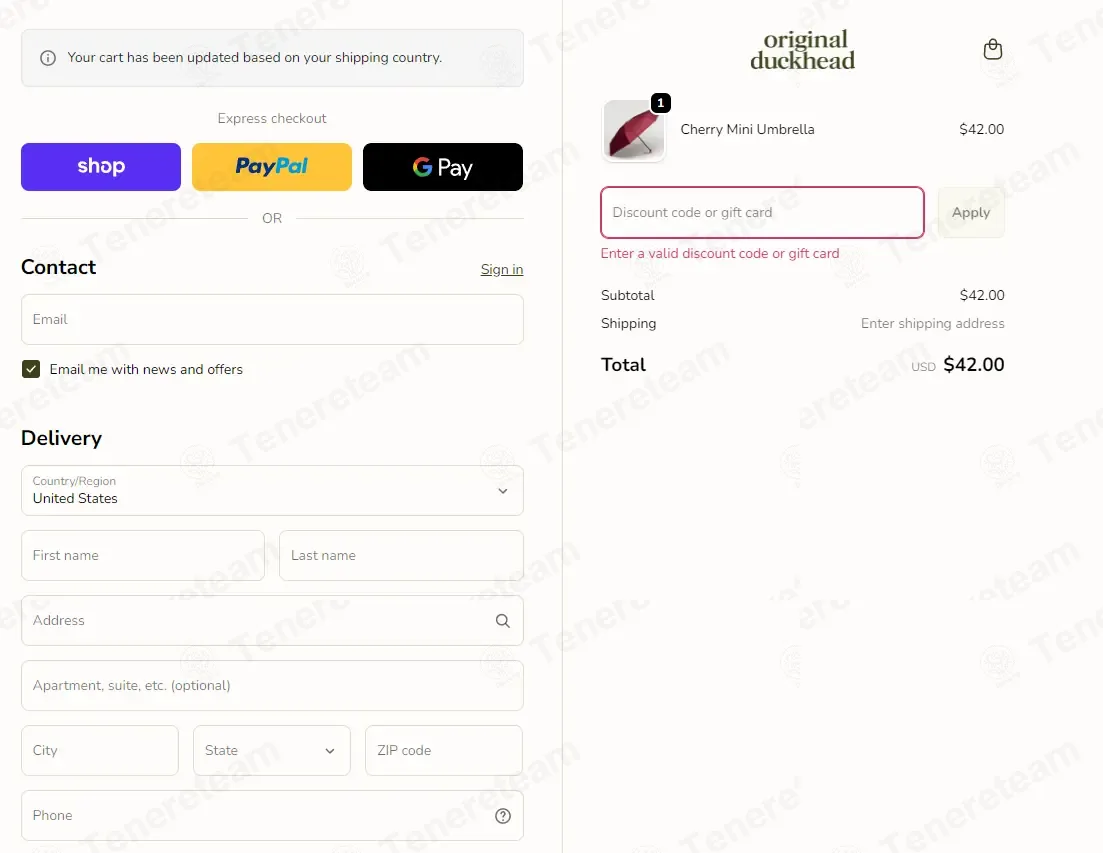The image size is (1103, 853).
Task: Select the First name field
Action: [x=143, y=556]
